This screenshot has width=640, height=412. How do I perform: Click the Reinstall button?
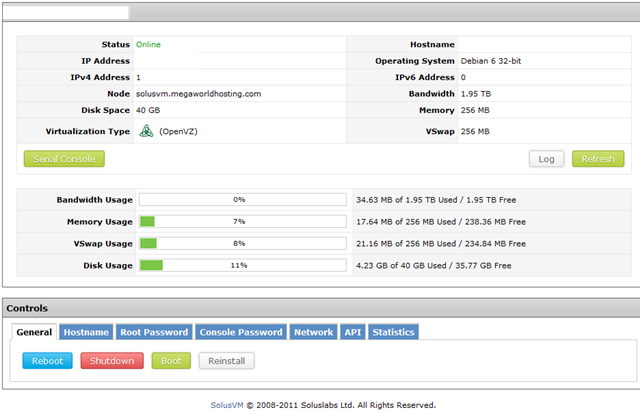[x=227, y=361]
